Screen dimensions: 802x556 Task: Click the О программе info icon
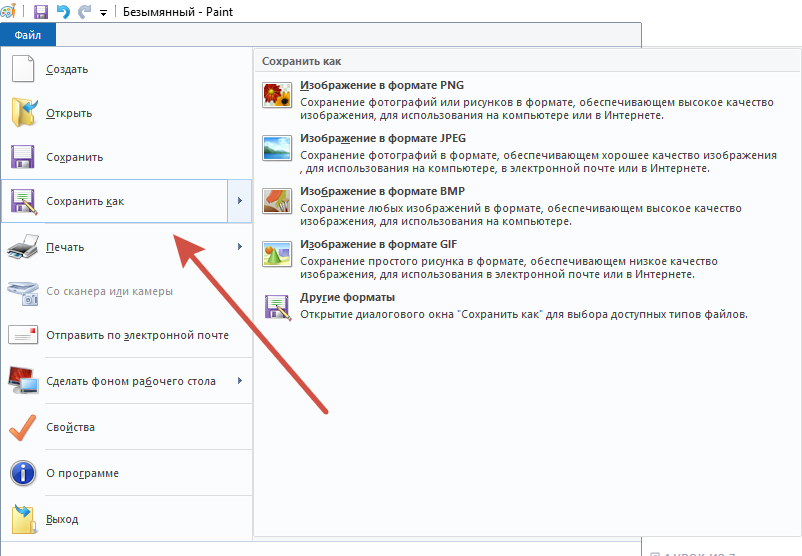(23, 473)
